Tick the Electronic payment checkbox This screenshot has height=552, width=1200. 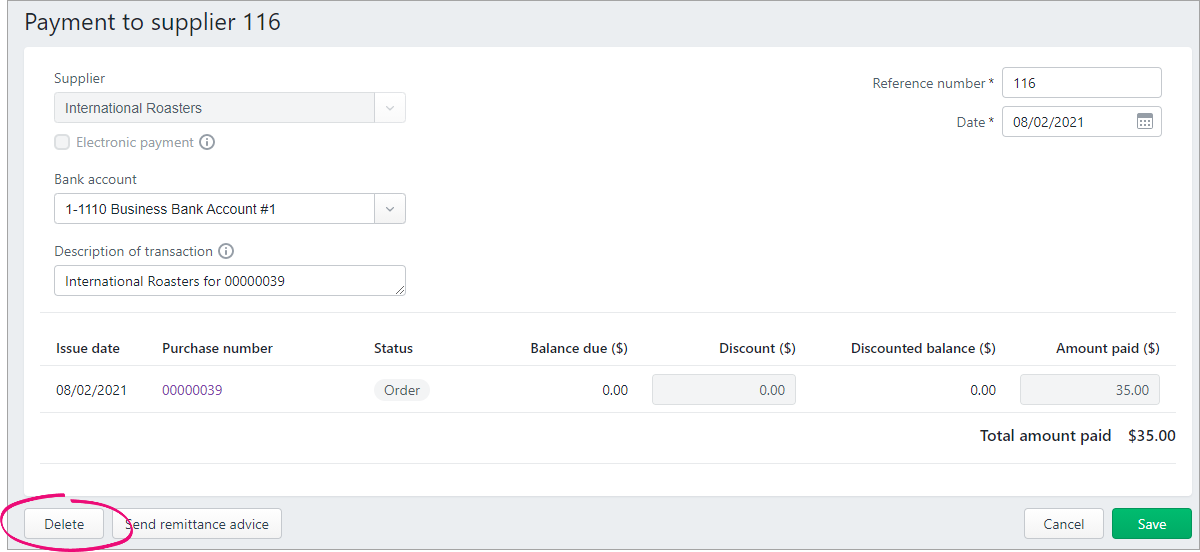62,142
